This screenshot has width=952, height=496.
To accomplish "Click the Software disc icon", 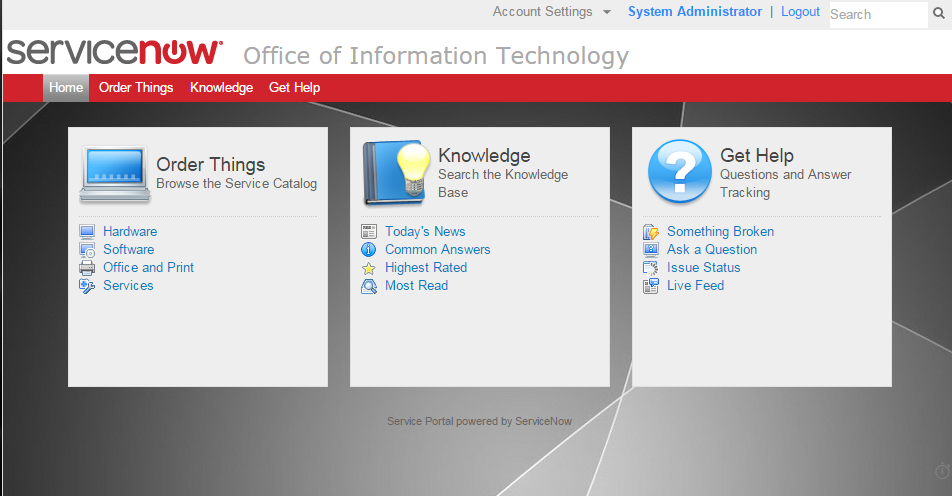I will tap(87, 250).
